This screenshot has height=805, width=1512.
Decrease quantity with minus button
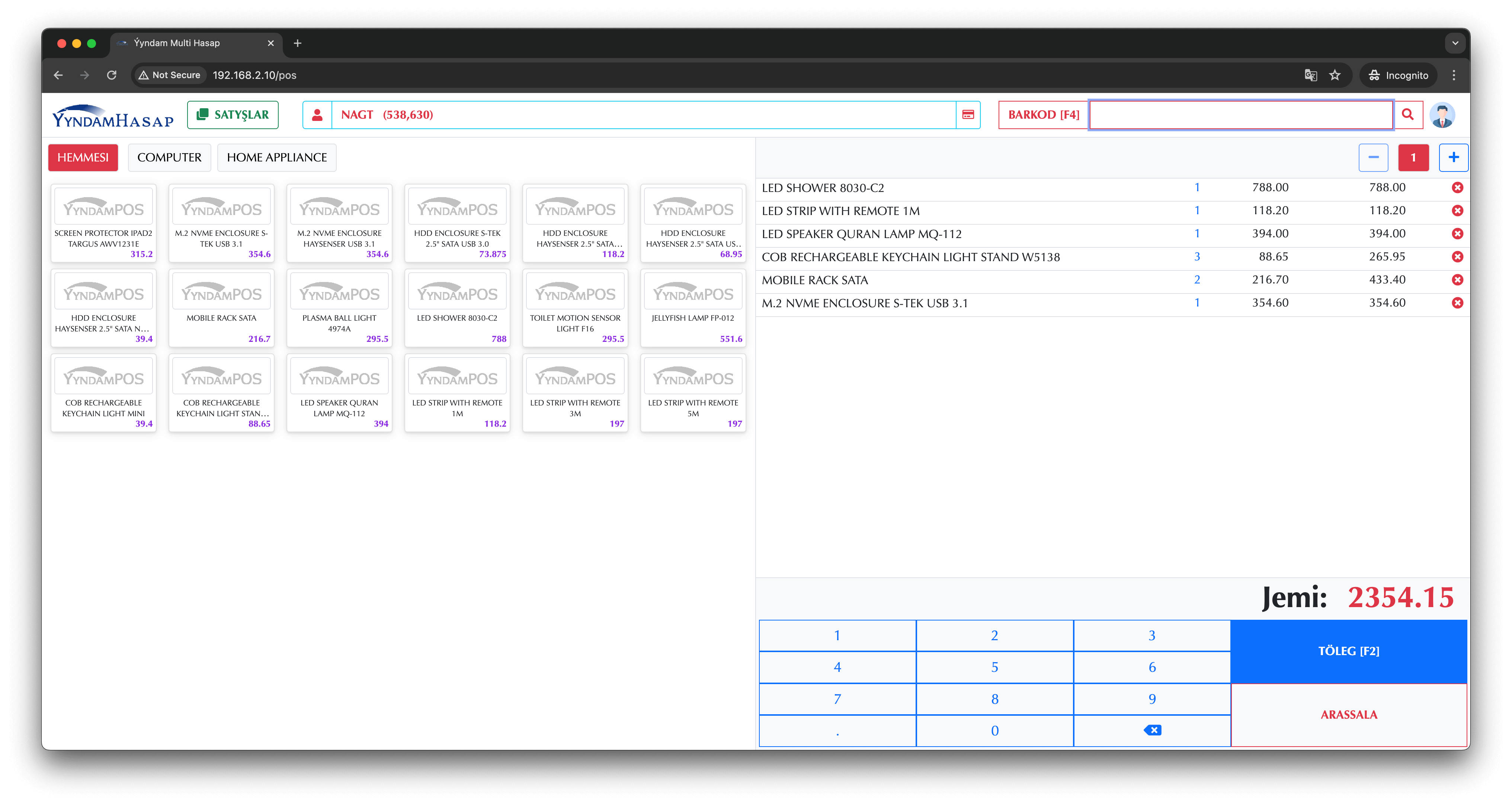tap(1373, 157)
